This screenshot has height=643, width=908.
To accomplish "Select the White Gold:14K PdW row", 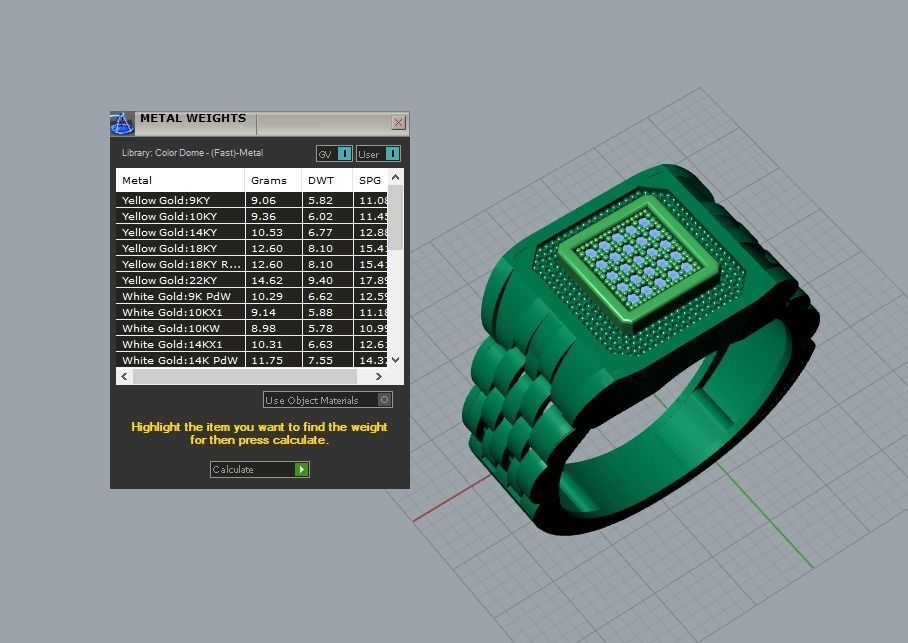I will coord(251,360).
